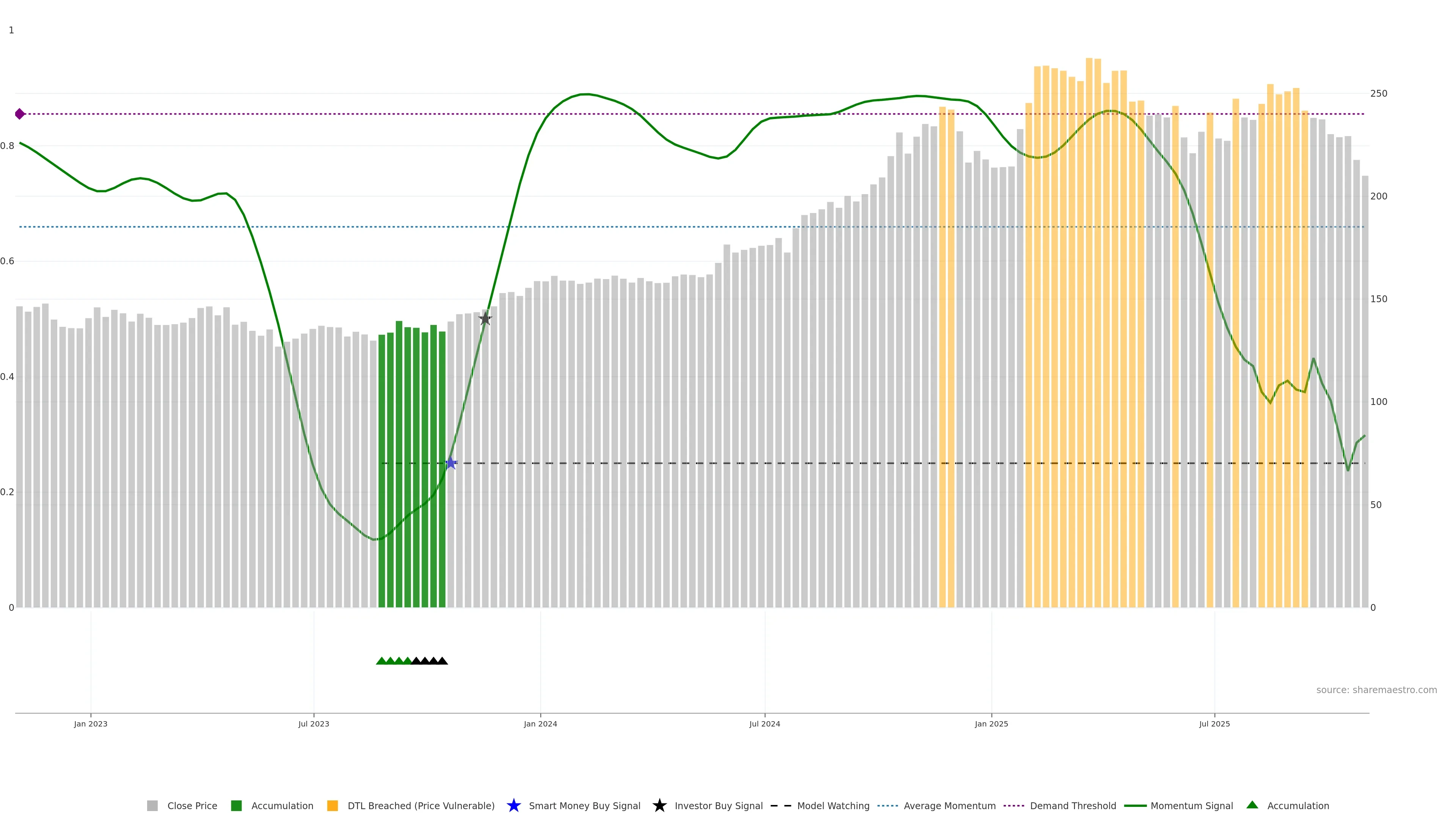Click black star icon in legend
This screenshot has height=819, width=1456.
659,805
